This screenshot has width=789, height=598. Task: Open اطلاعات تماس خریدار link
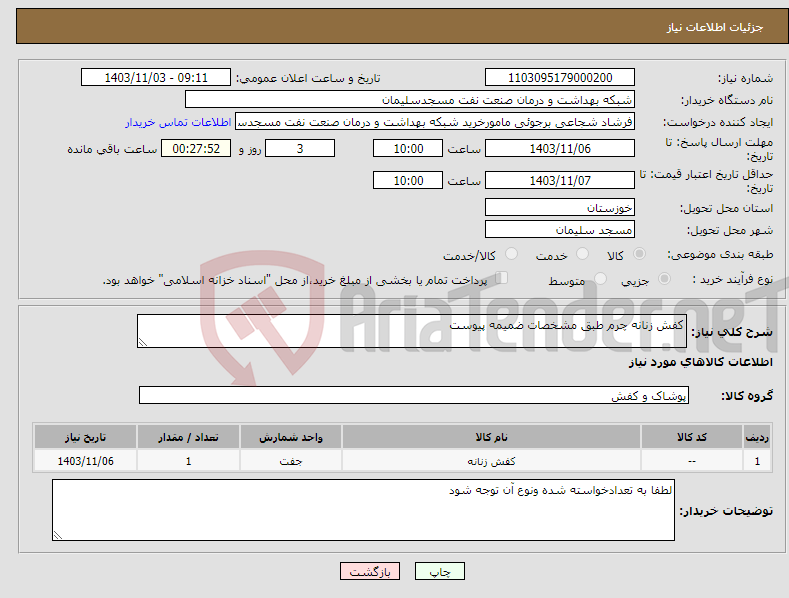[178, 122]
